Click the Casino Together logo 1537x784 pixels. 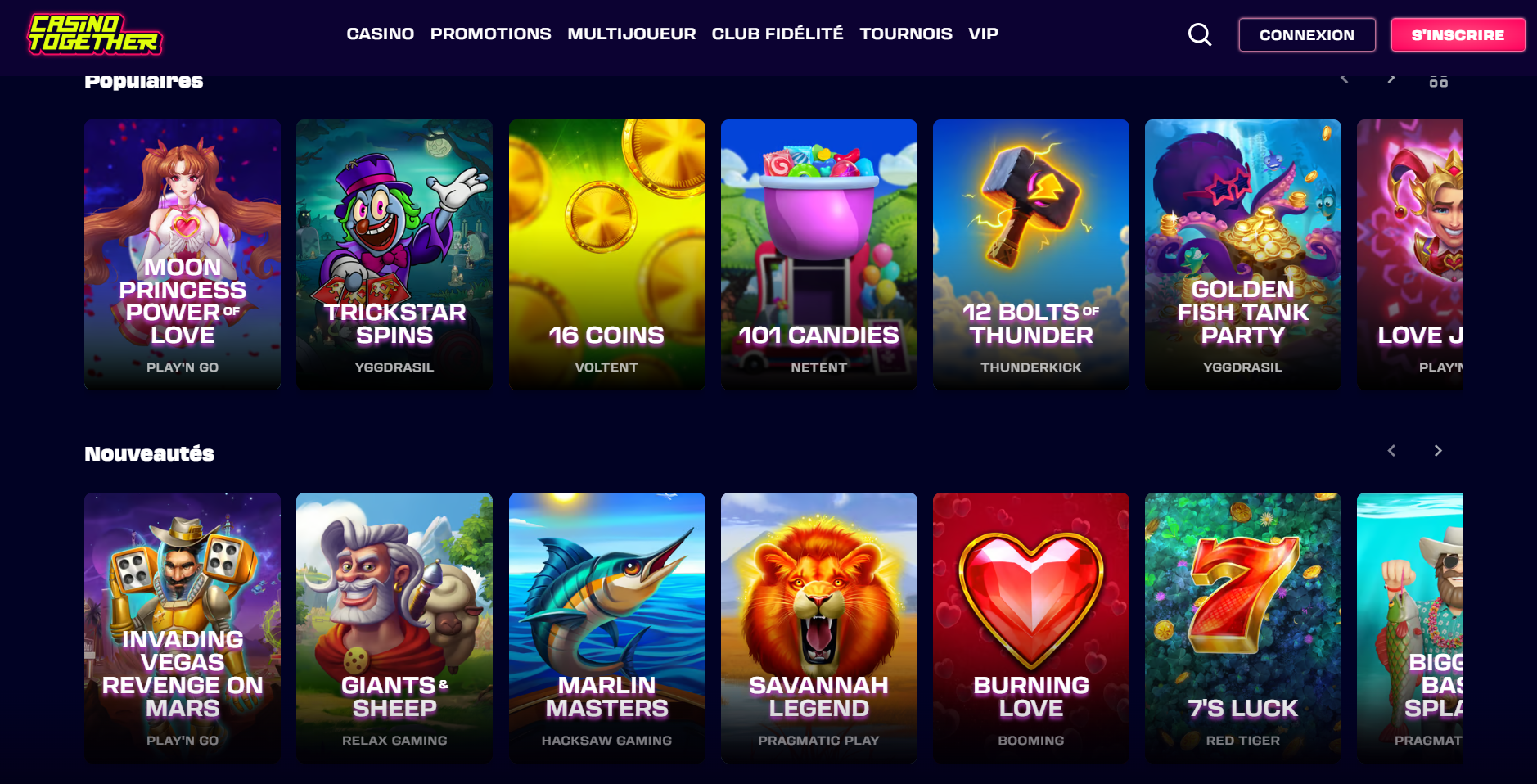(95, 34)
